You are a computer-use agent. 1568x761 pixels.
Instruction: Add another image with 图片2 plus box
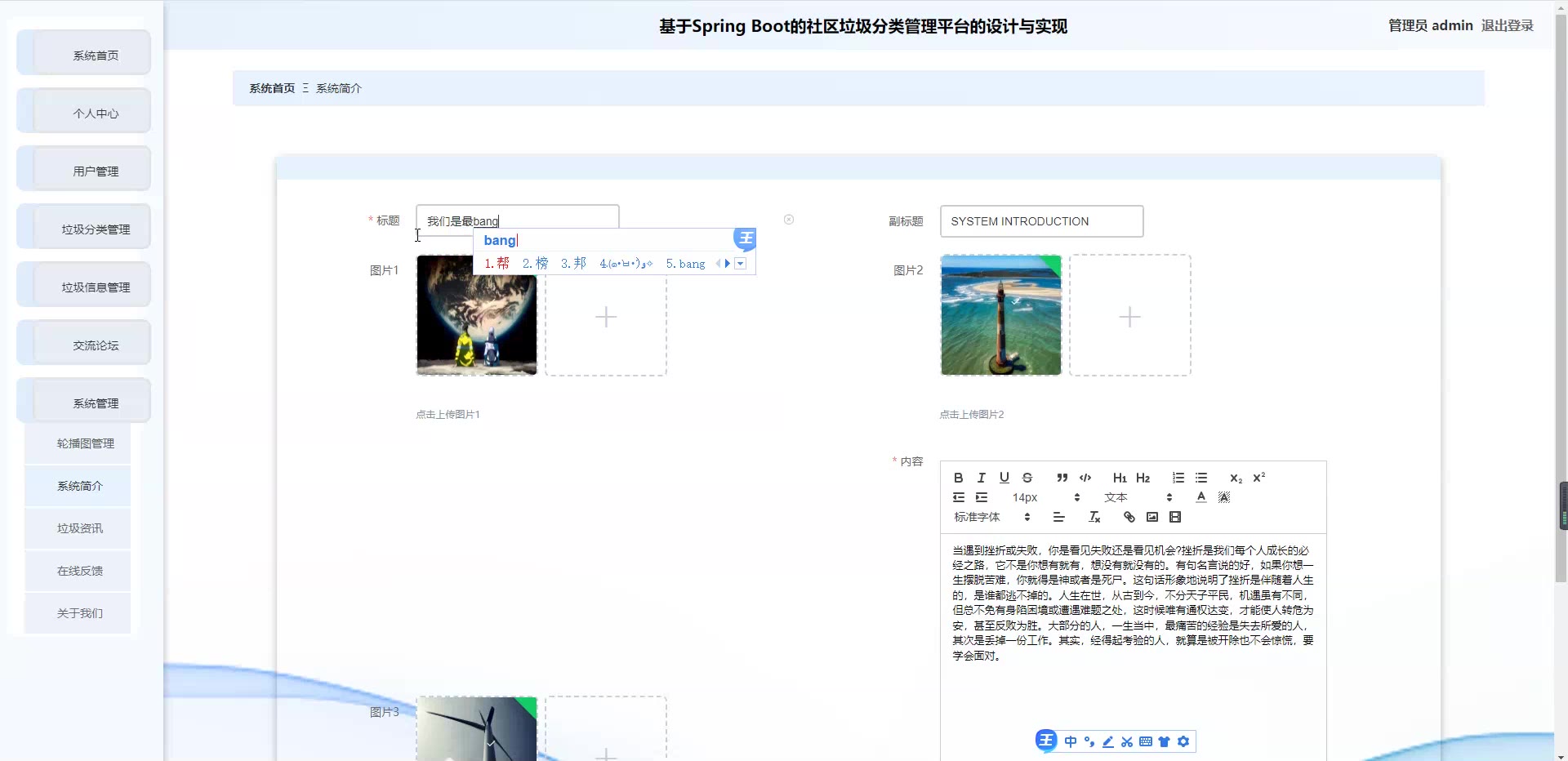point(1129,315)
